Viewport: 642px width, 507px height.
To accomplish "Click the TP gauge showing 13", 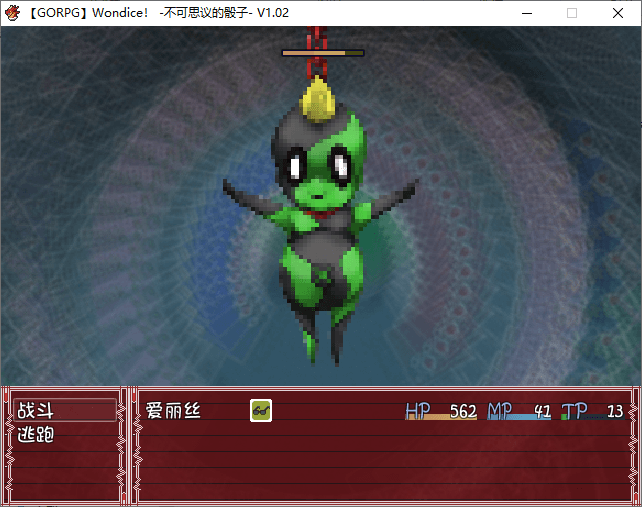I will click(x=592, y=418).
